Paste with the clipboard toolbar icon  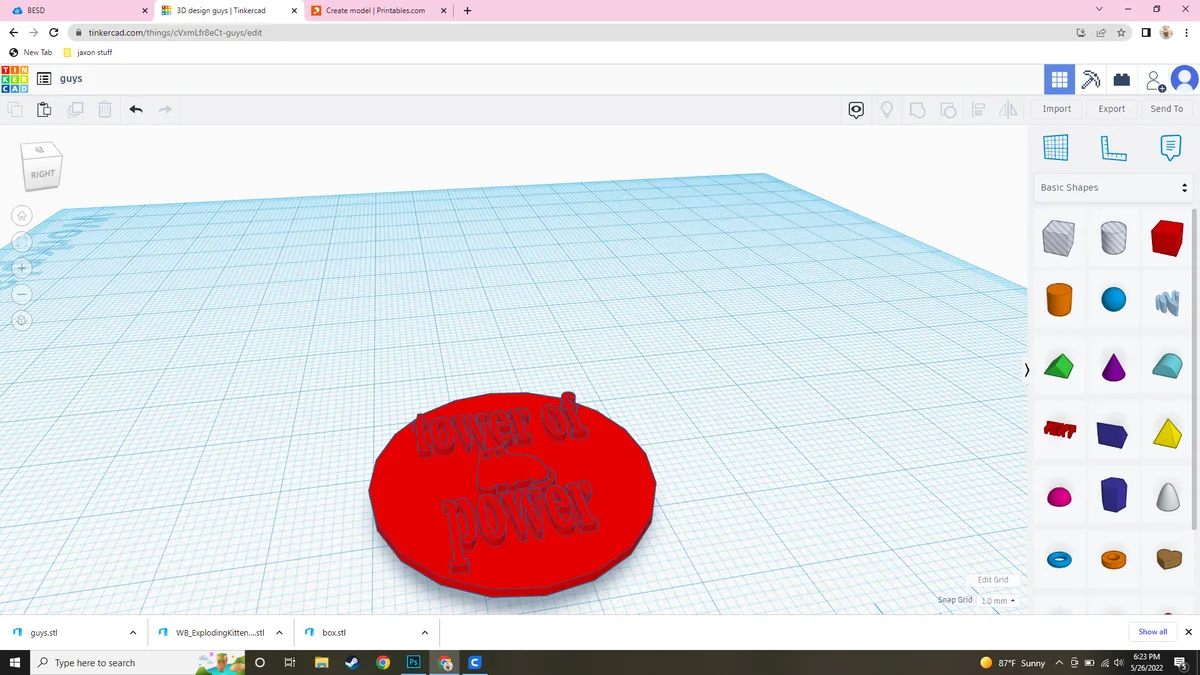[x=44, y=110]
